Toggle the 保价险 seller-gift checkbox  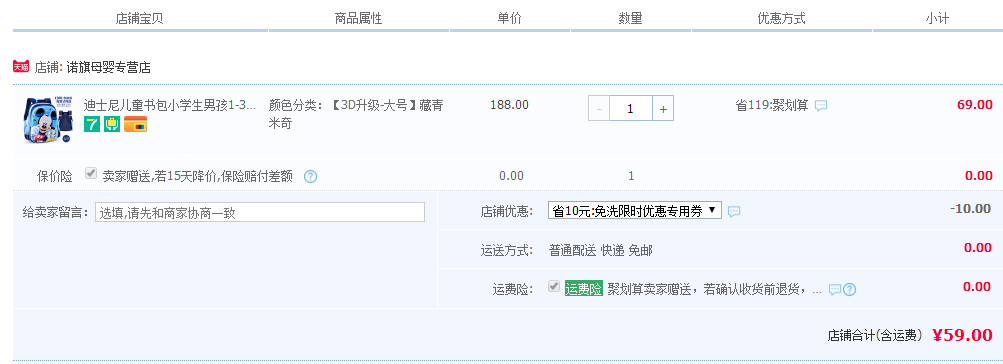coord(91,173)
